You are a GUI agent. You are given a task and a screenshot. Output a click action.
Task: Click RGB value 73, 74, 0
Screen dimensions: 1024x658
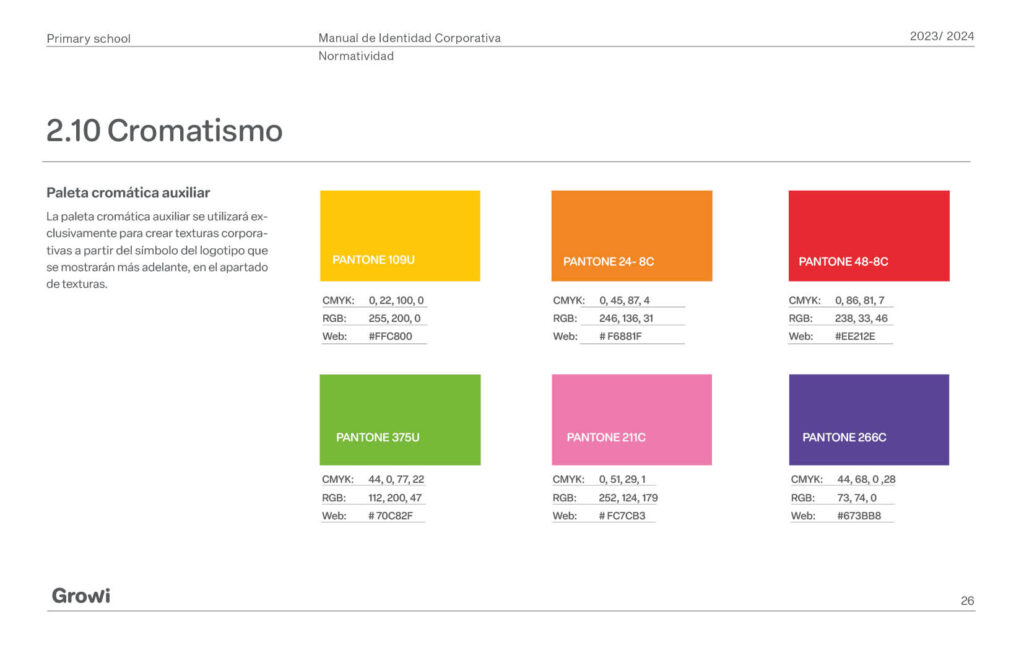click(x=857, y=497)
